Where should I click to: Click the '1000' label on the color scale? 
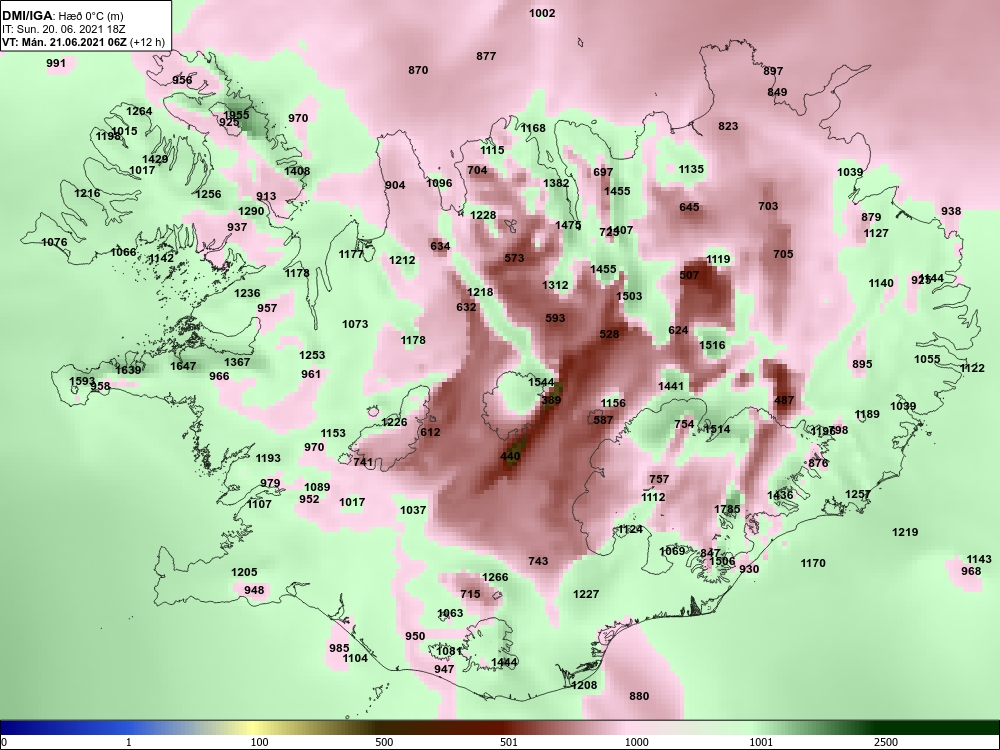tap(636, 742)
